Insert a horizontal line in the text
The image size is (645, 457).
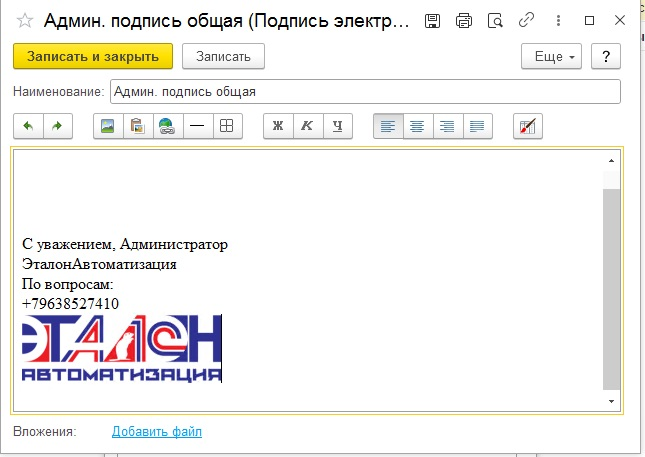(198, 126)
